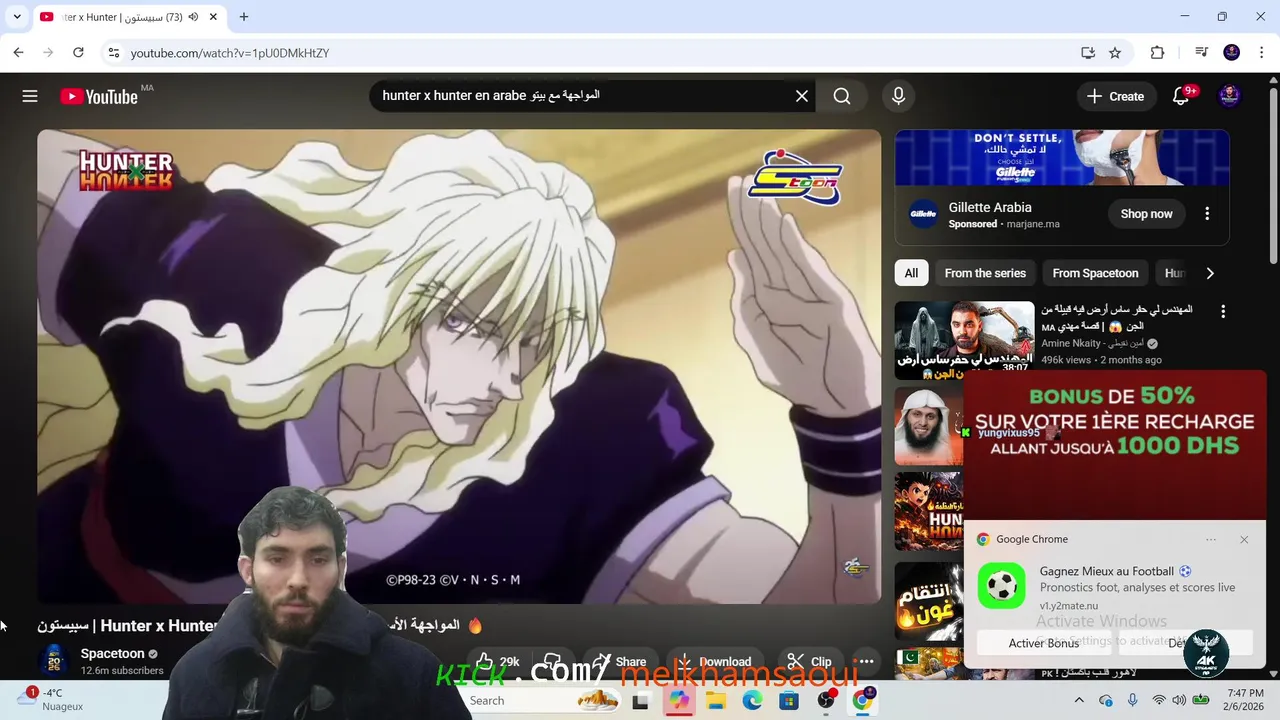Click Shop now on Gillette ad
1280x720 pixels.
coord(1146,214)
